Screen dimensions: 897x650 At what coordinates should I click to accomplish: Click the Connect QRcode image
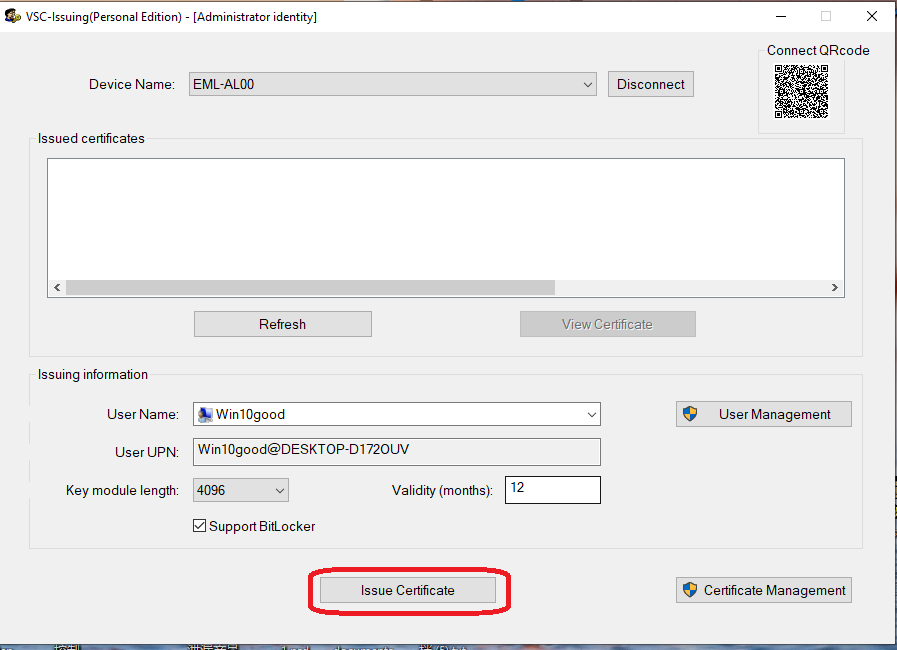click(801, 92)
